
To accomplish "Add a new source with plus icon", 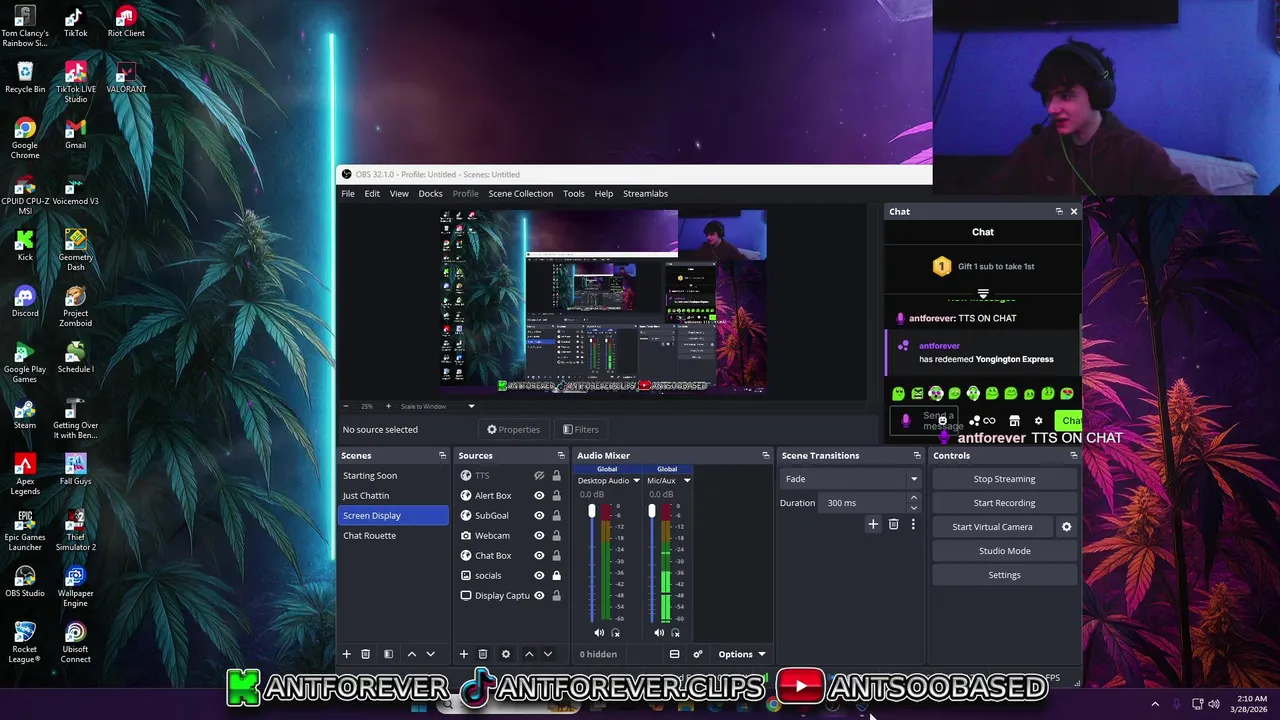I will click(x=463, y=654).
